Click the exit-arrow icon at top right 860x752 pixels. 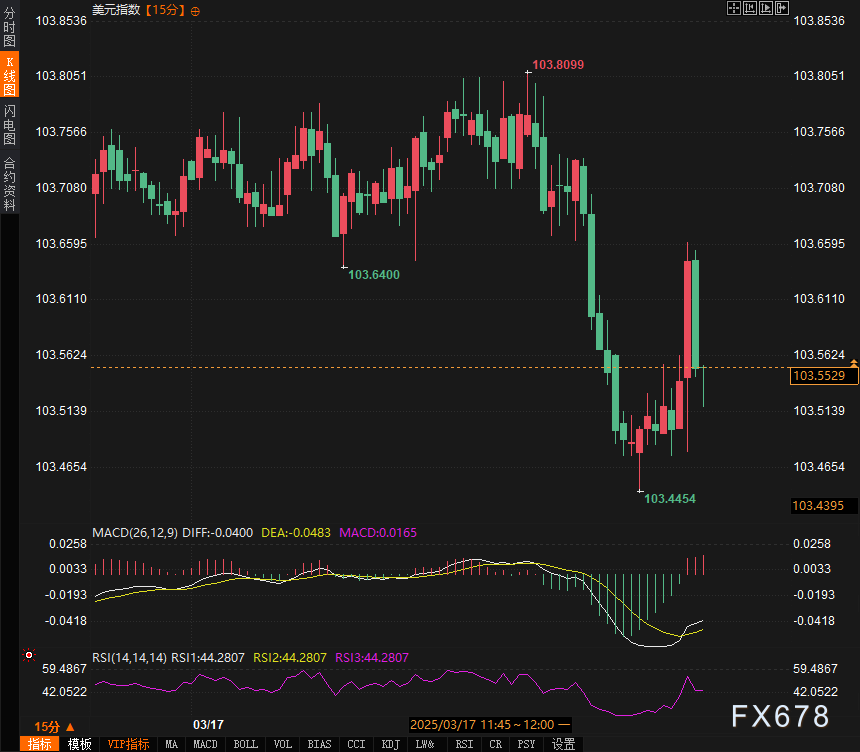pos(781,8)
